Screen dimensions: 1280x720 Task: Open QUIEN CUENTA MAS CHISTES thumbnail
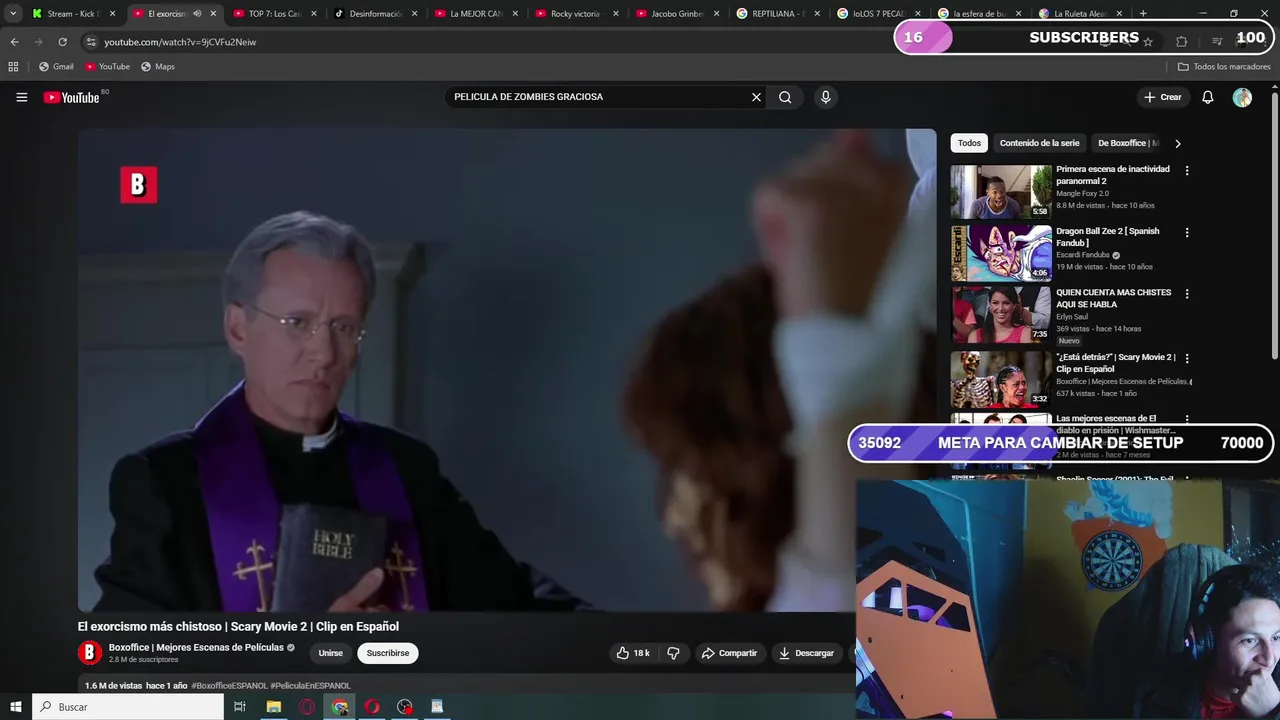click(1001, 315)
